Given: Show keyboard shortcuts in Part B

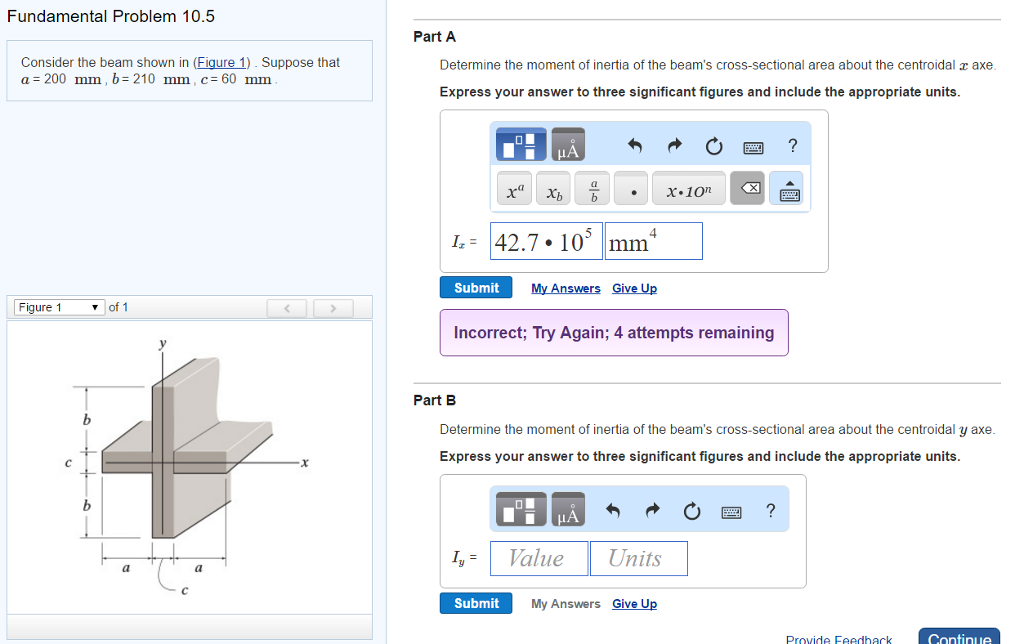Looking at the screenshot, I should click(x=731, y=513).
